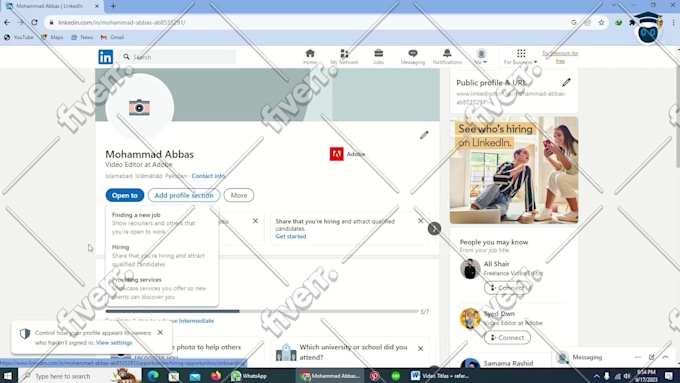680x383 pixels.
Task: Bookmark this page star icon
Action: point(601,23)
